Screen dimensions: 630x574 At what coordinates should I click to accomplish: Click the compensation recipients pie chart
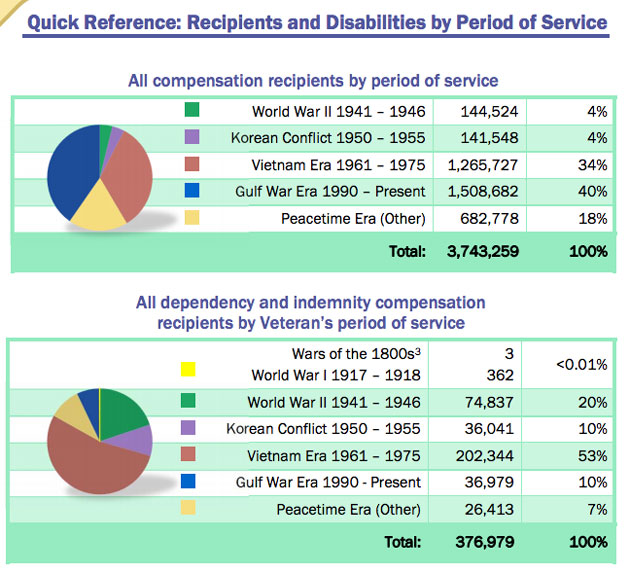[100, 176]
